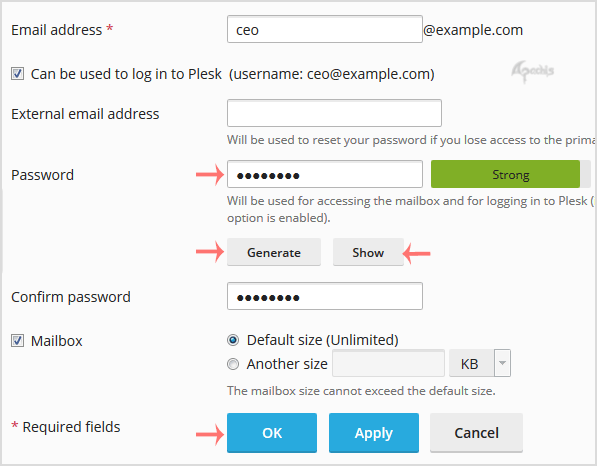Image resolution: width=597 pixels, height=466 pixels.
Task: Click the Mailbox label text
Action: [x=57, y=341]
